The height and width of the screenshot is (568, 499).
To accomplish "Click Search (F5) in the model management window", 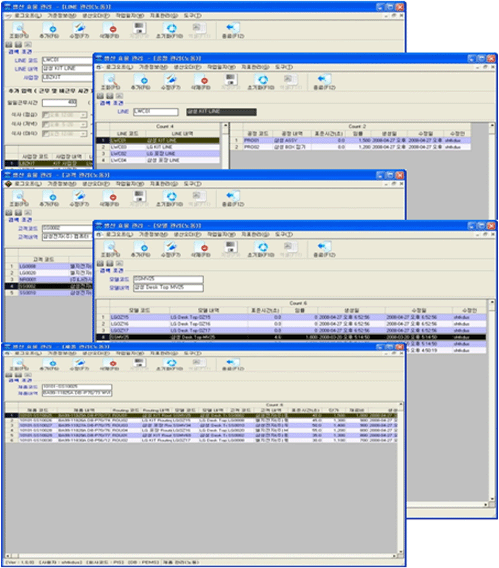I will [x=110, y=249].
